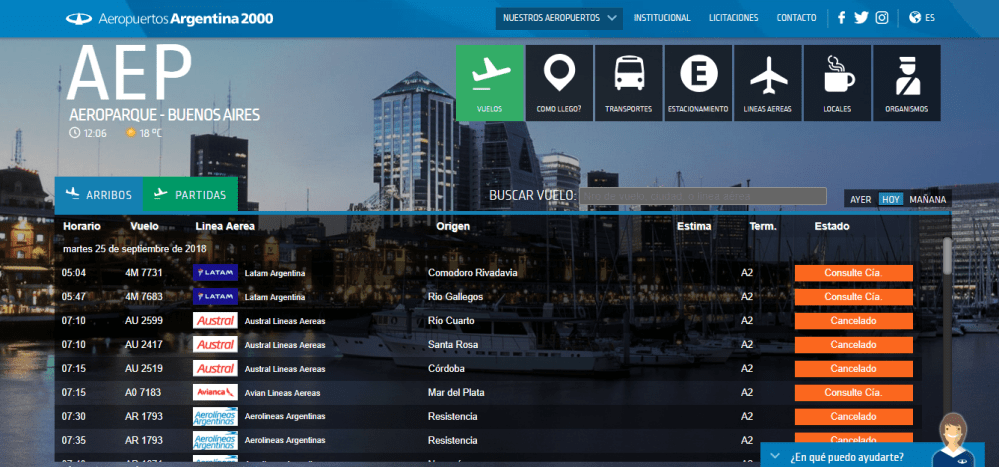Image resolution: width=999 pixels, height=467 pixels.
Task: Open the ES language selector
Action: pyautogui.click(x=922, y=18)
